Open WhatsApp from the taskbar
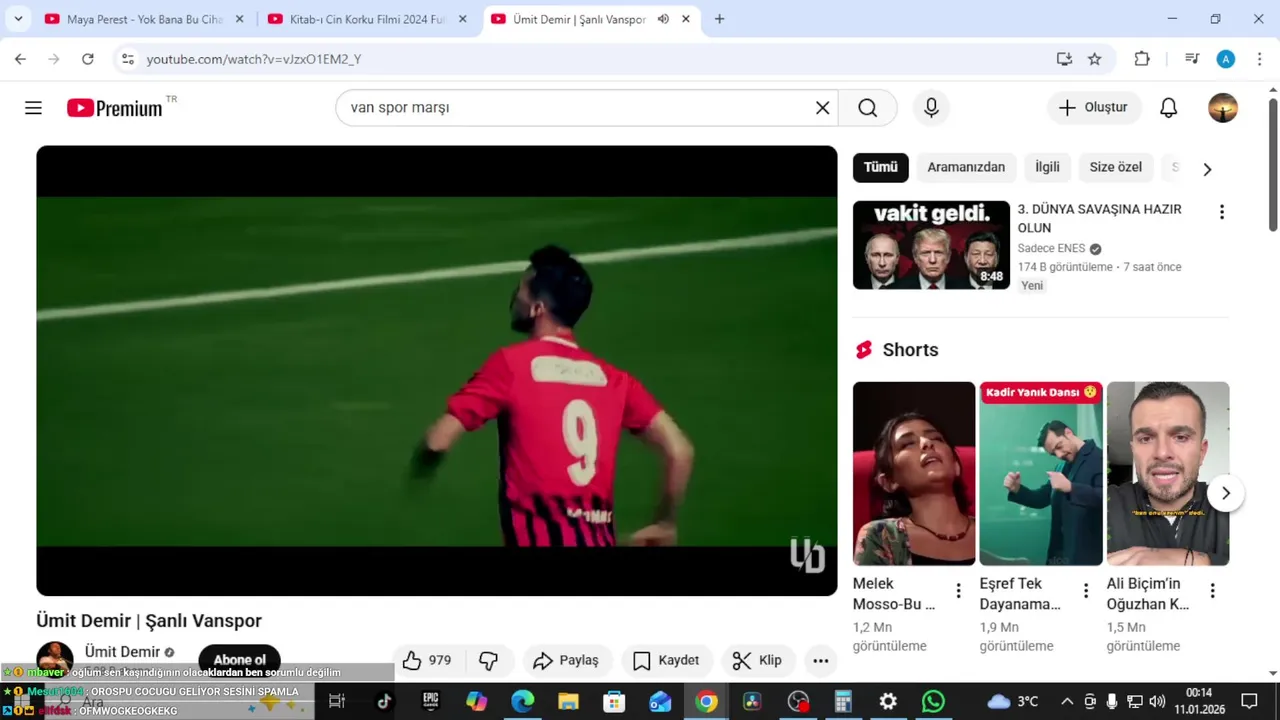Screen dimensions: 1280x720 (x=933, y=701)
